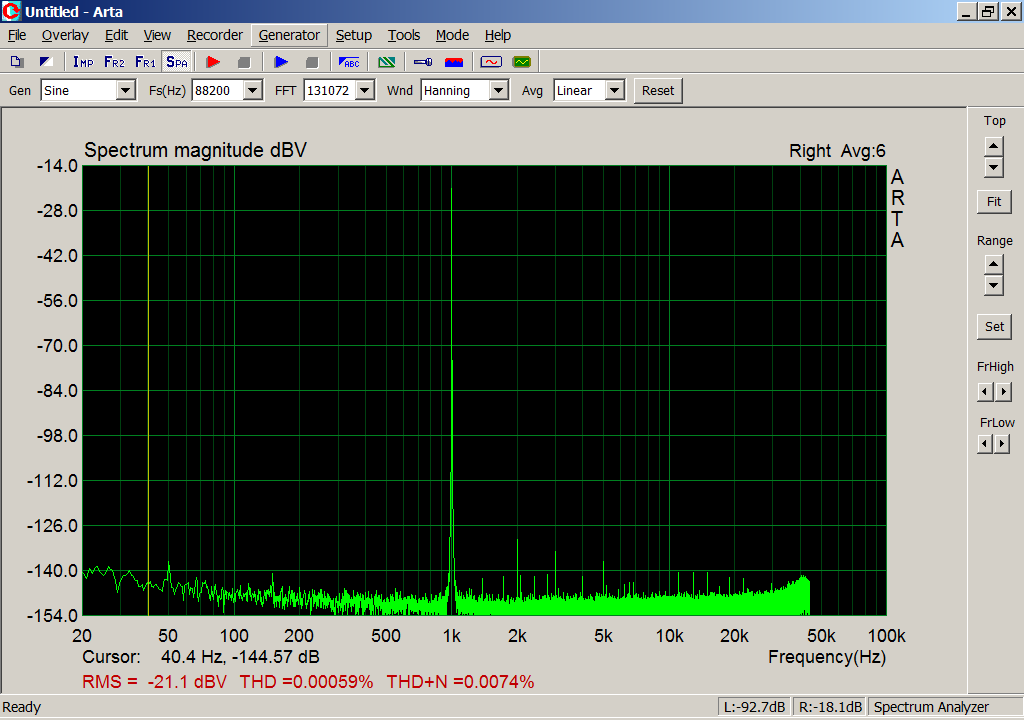This screenshot has width=1024, height=720.
Task: Open the Overlay menu
Action: tap(65, 35)
